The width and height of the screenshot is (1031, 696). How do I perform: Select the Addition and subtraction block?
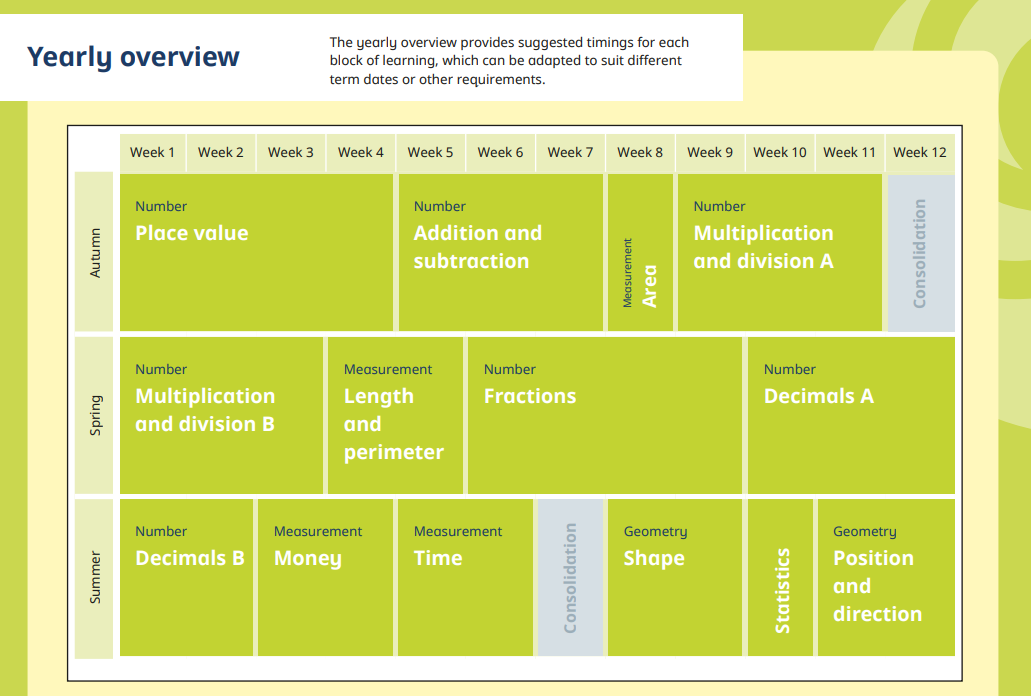[x=500, y=252]
